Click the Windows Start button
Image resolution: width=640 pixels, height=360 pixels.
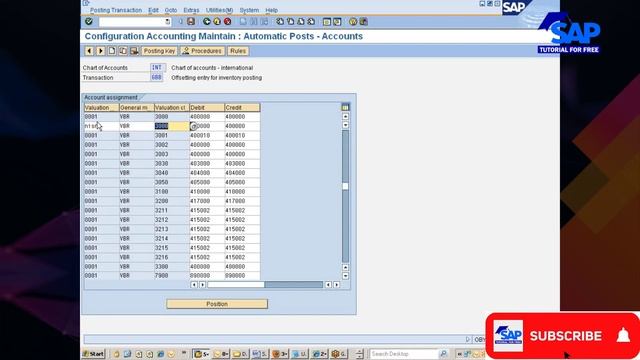tap(93, 353)
